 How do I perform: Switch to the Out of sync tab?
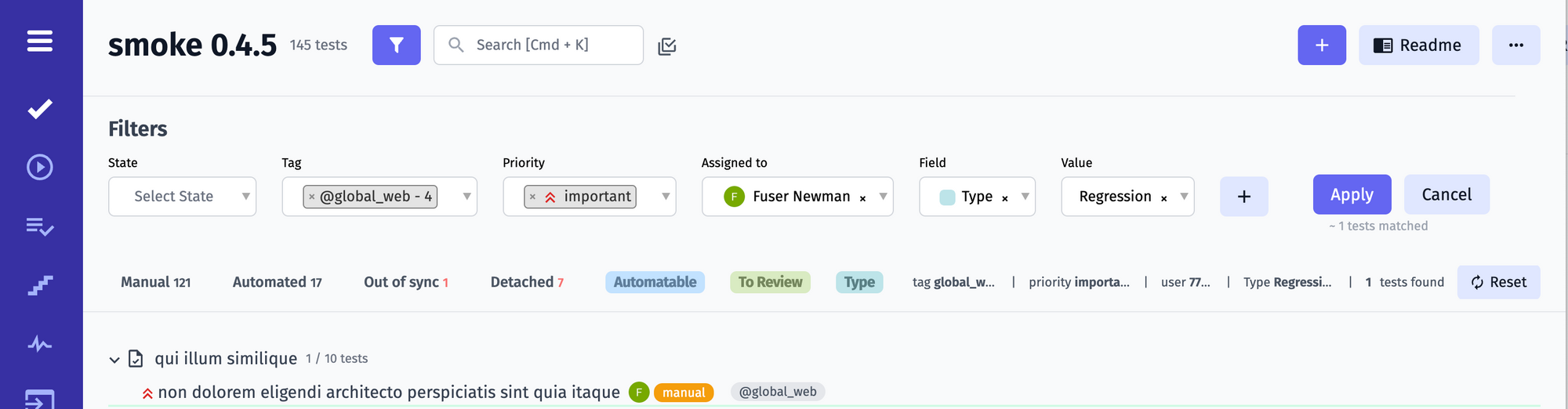click(406, 282)
